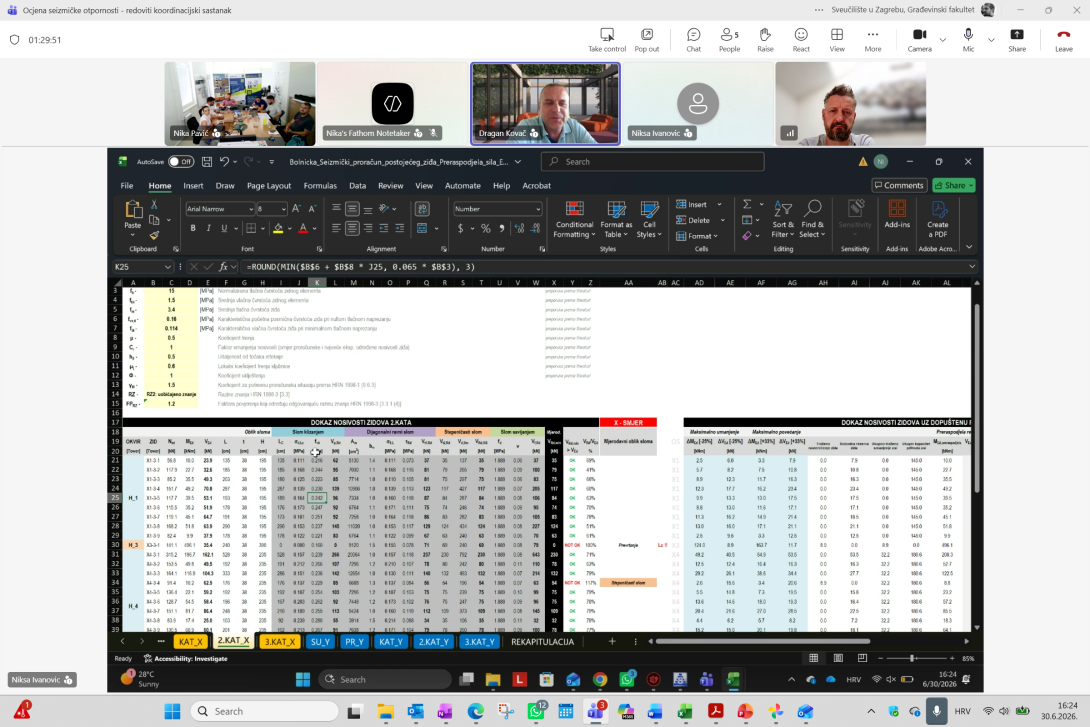1090x727 pixels.
Task: Open Format as Table gallery
Action: point(616,220)
